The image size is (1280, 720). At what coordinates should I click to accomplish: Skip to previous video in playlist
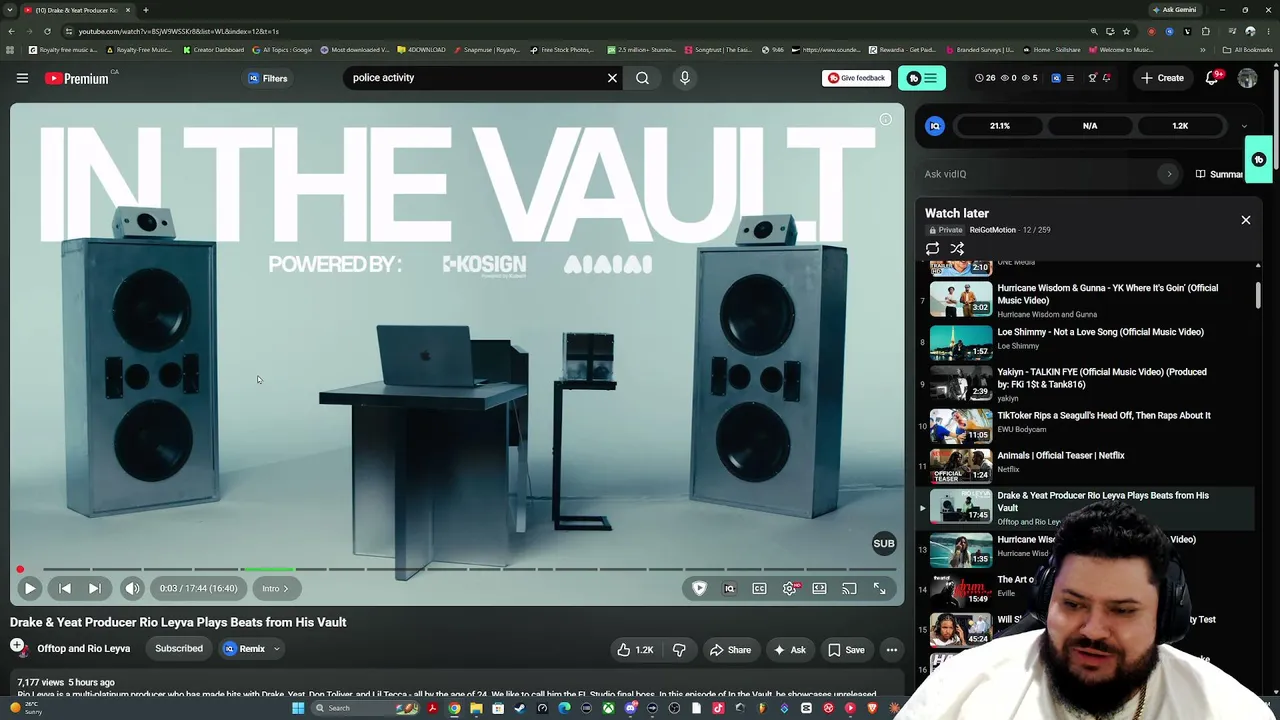pyautogui.click(x=65, y=589)
